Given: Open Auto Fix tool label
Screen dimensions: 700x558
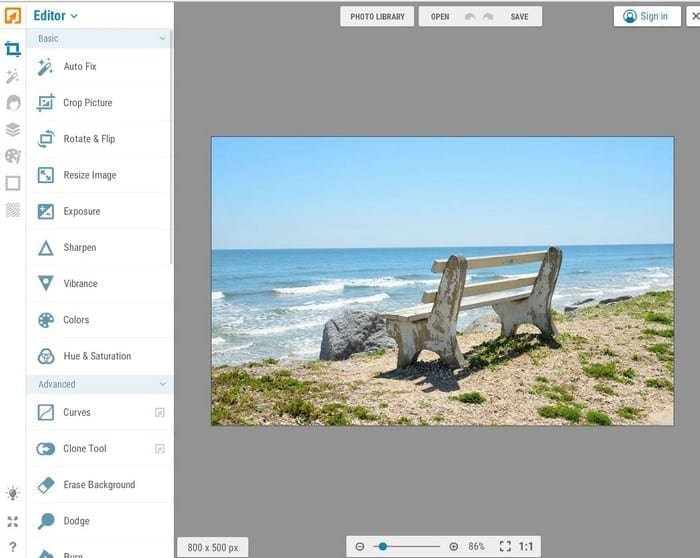Looking at the screenshot, I should (x=80, y=67).
